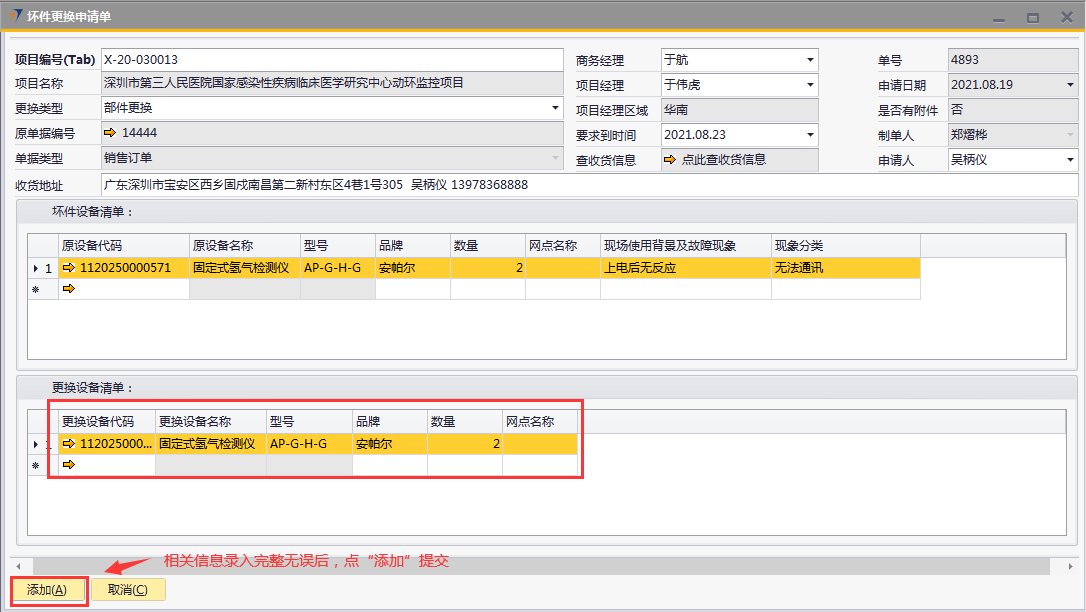The width and height of the screenshot is (1086, 612).
Task: Click the 添加(A) button to submit
Action: point(47,590)
